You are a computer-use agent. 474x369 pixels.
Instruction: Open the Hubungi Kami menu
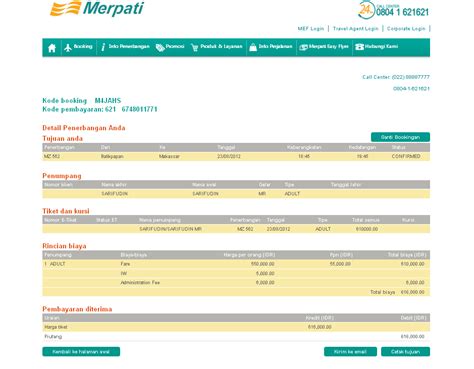pyautogui.click(x=376, y=47)
